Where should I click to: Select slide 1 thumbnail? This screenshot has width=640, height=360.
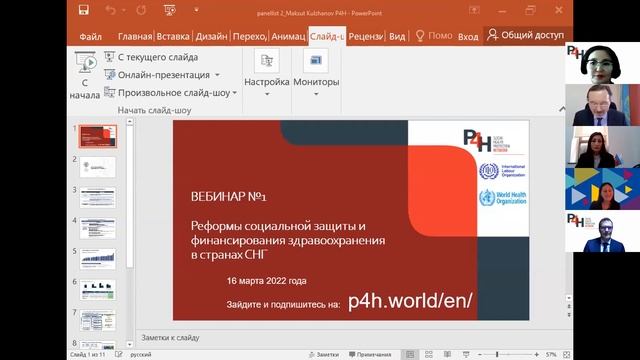pyautogui.click(x=98, y=137)
